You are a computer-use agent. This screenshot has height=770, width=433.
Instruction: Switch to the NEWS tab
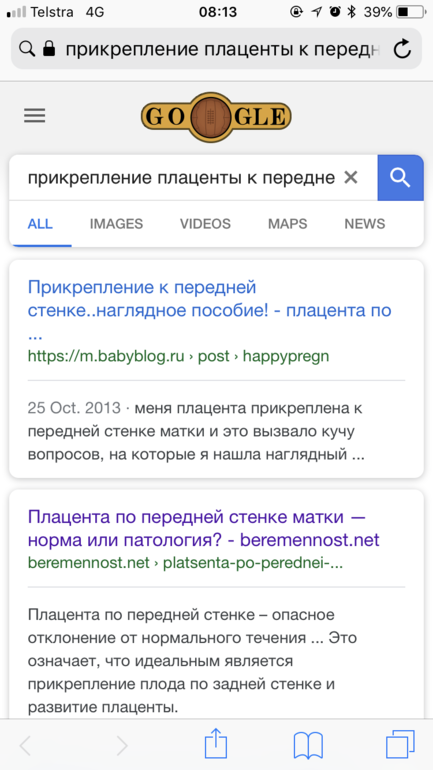tap(365, 224)
